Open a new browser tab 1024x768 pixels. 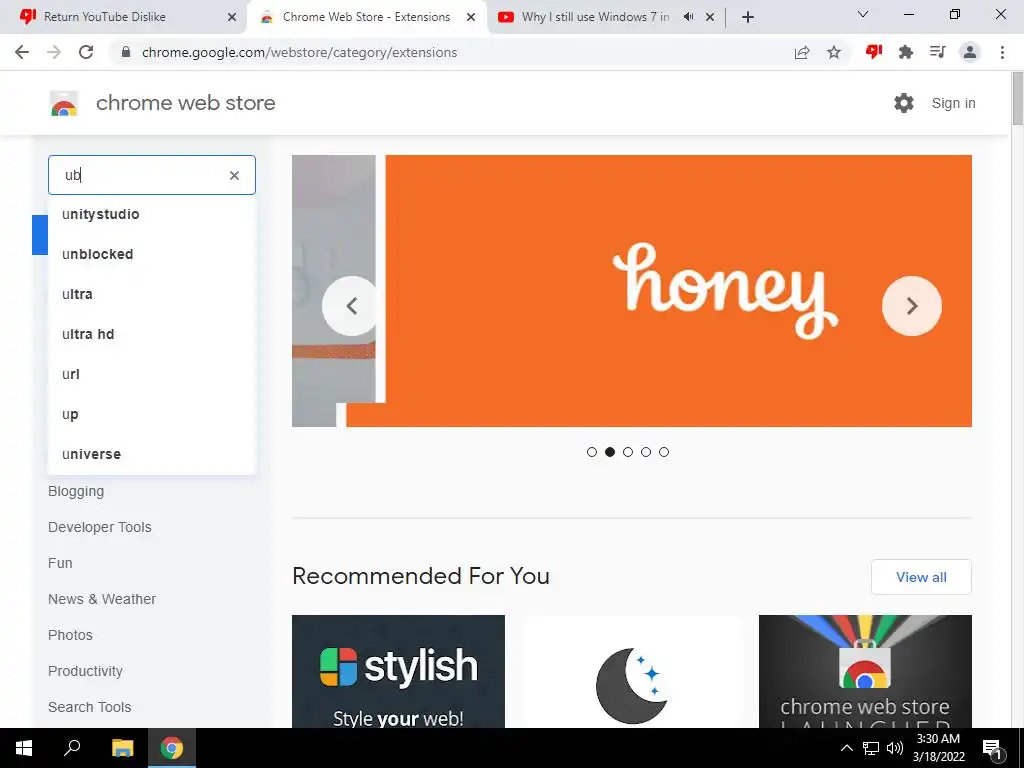point(748,17)
